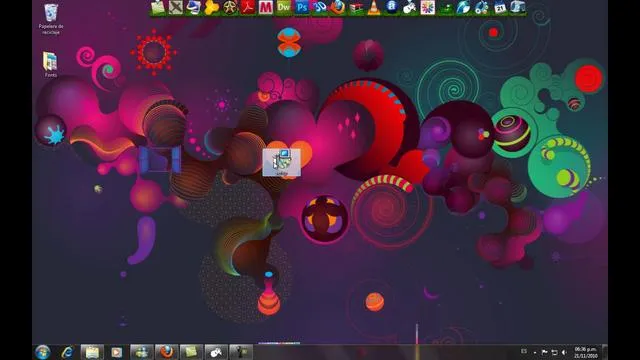Open the 3D app icon in the dock

320,7
